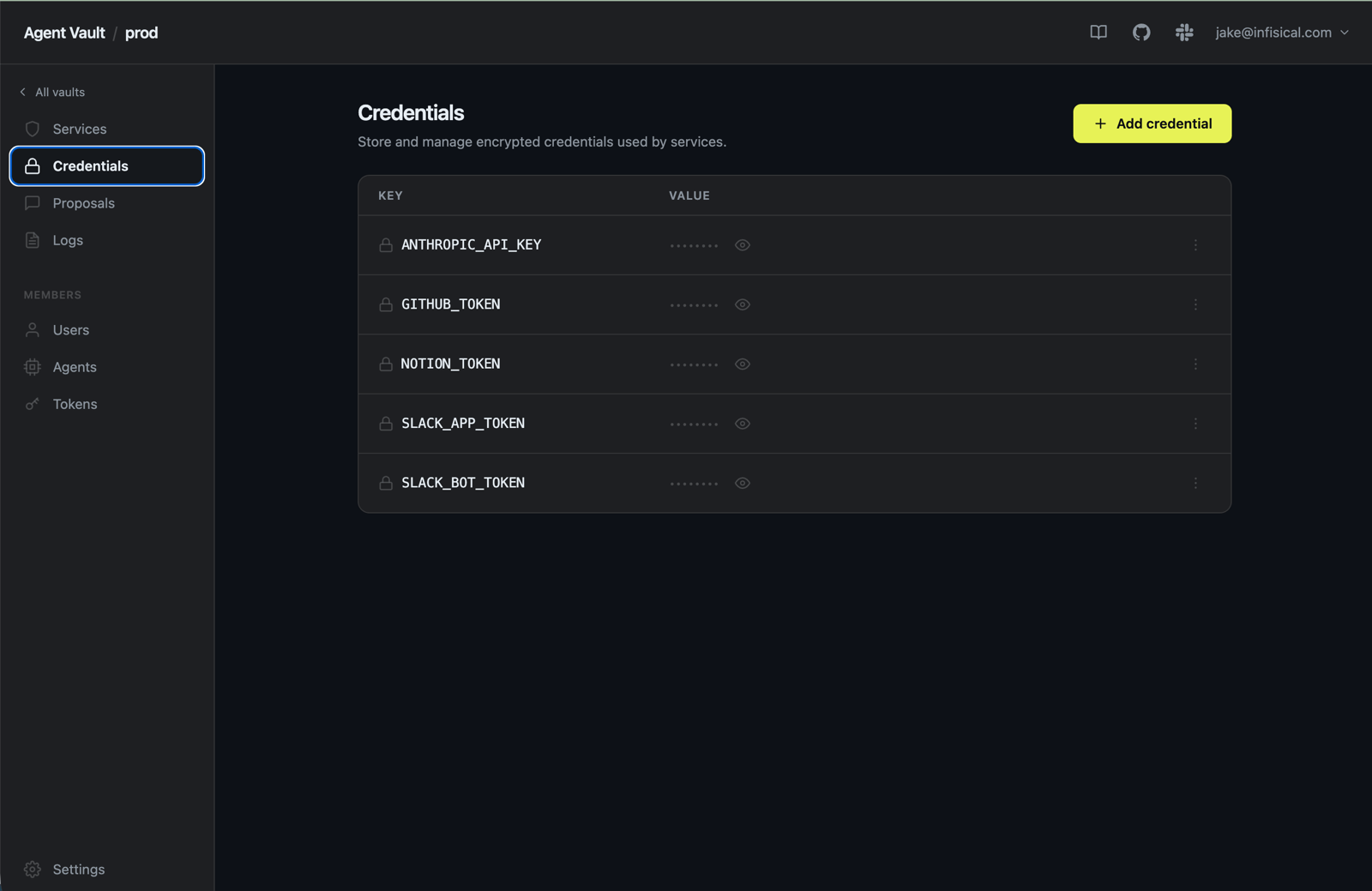
Task: Click the GITHUB_TOKEN key name
Action: pyautogui.click(x=451, y=304)
